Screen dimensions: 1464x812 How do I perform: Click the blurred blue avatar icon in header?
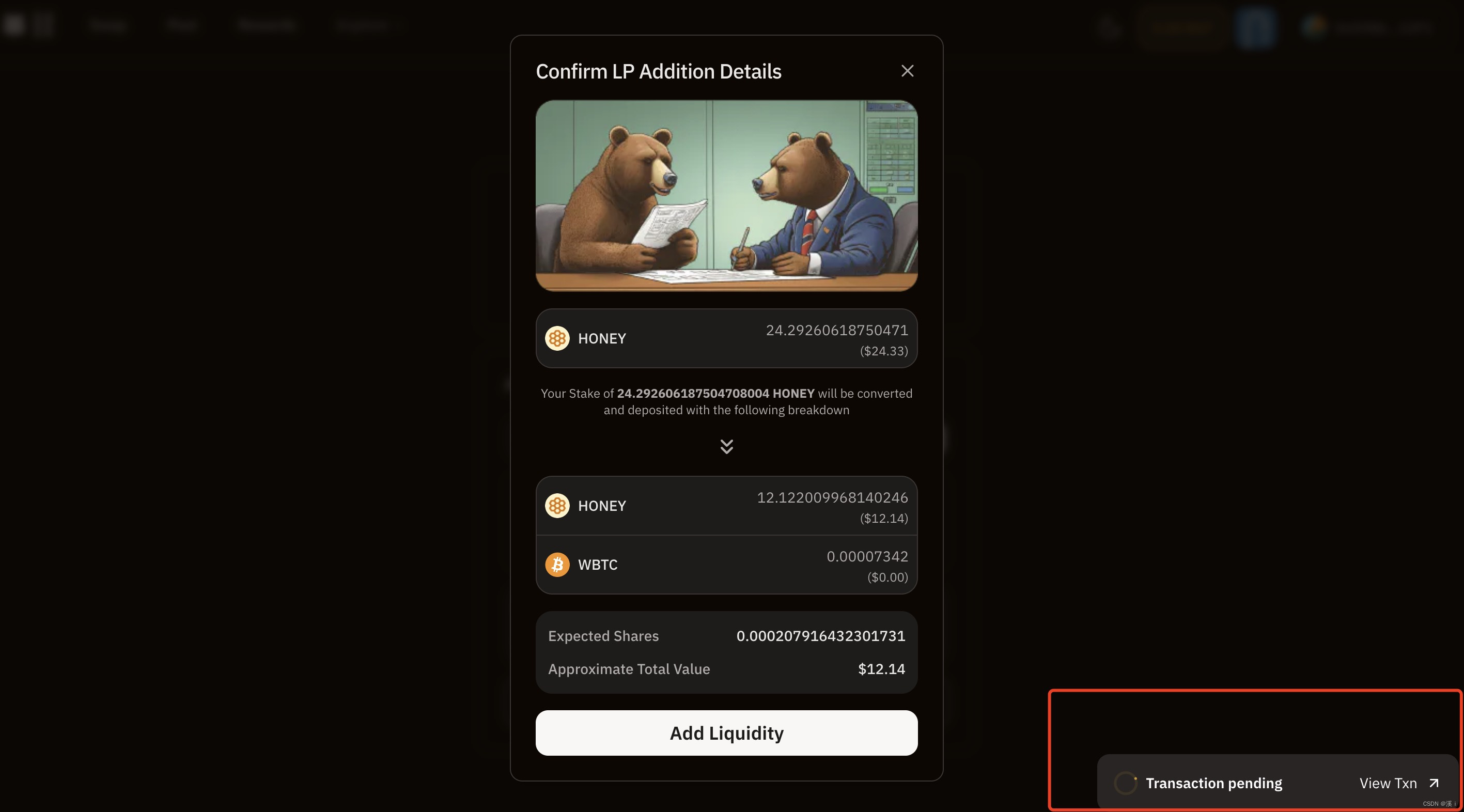(1255, 27)
